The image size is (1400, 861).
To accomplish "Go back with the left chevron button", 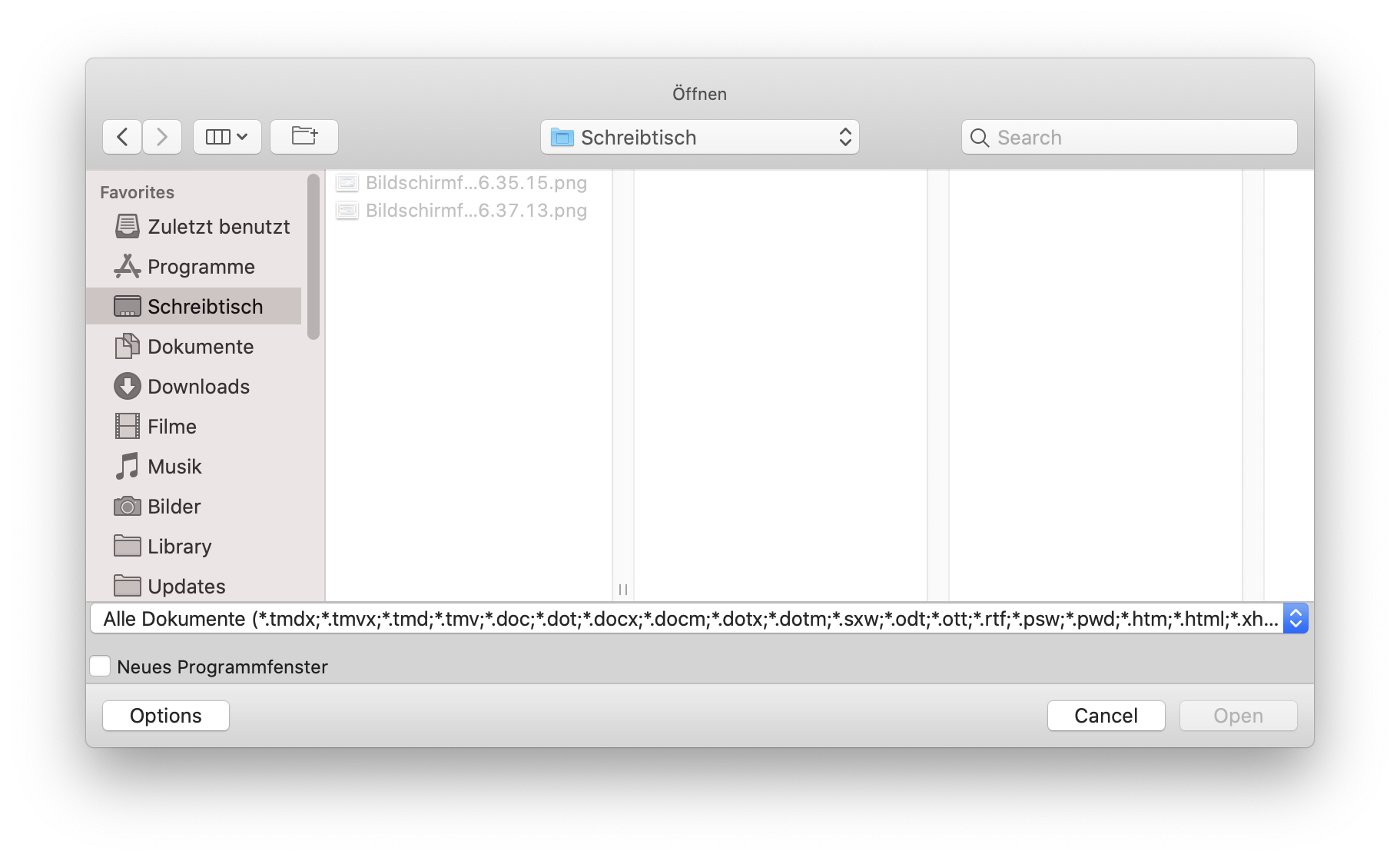I will [122, 137].
